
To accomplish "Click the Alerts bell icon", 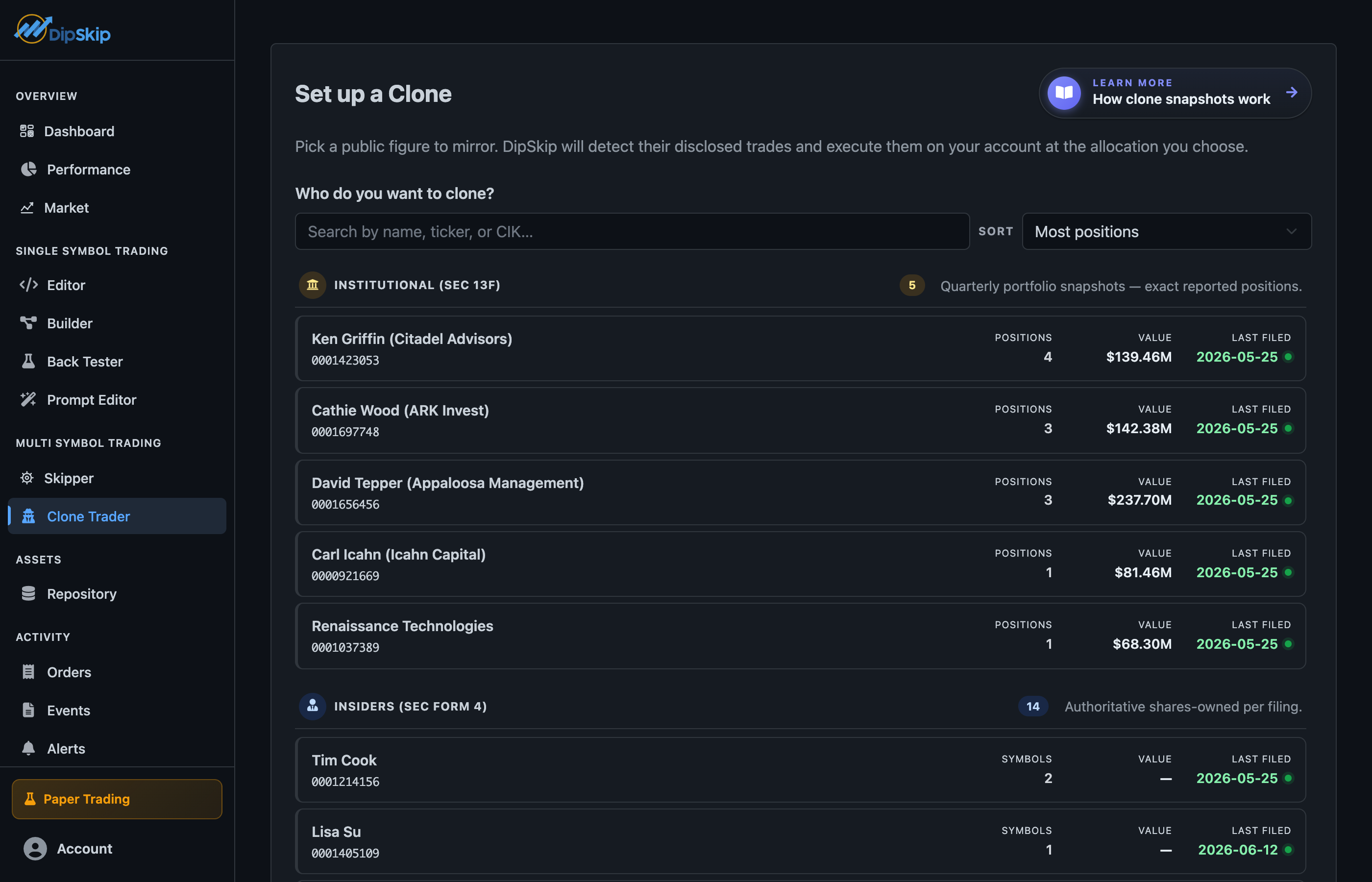I will 28,748.
